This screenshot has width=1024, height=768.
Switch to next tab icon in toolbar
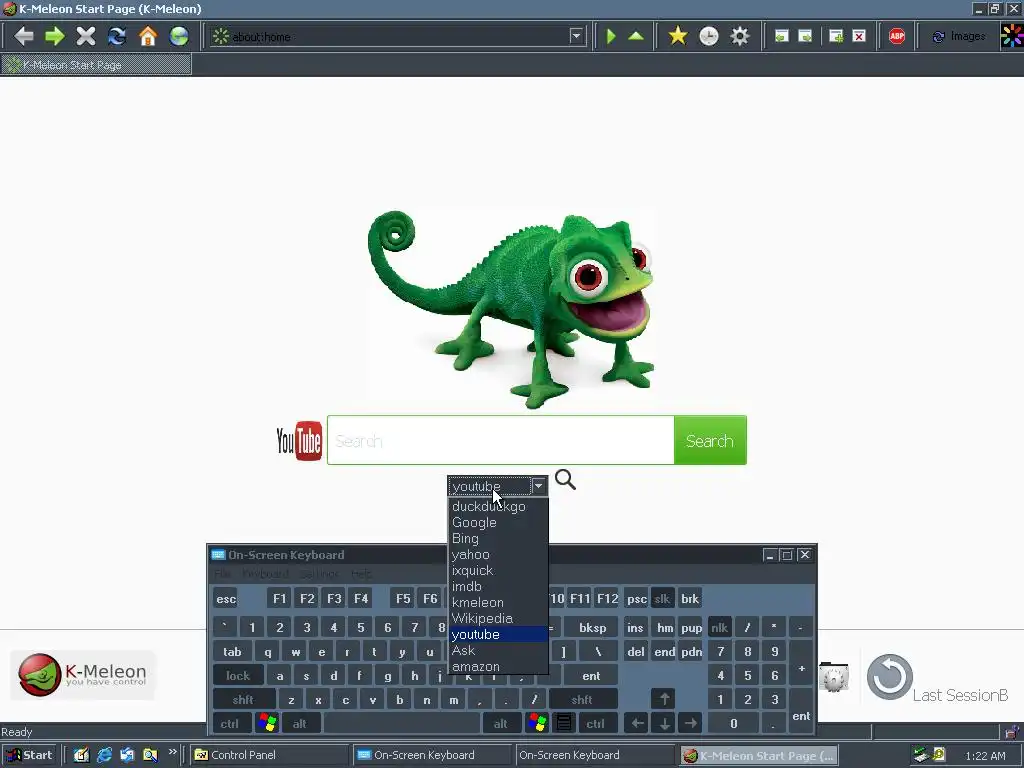pyautogui.click(x=805, y=37)
